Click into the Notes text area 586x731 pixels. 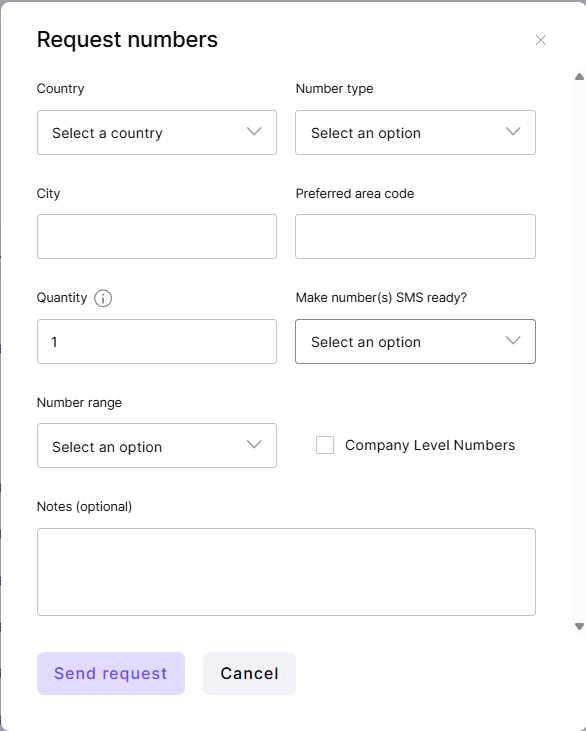(x=286, y=572)
